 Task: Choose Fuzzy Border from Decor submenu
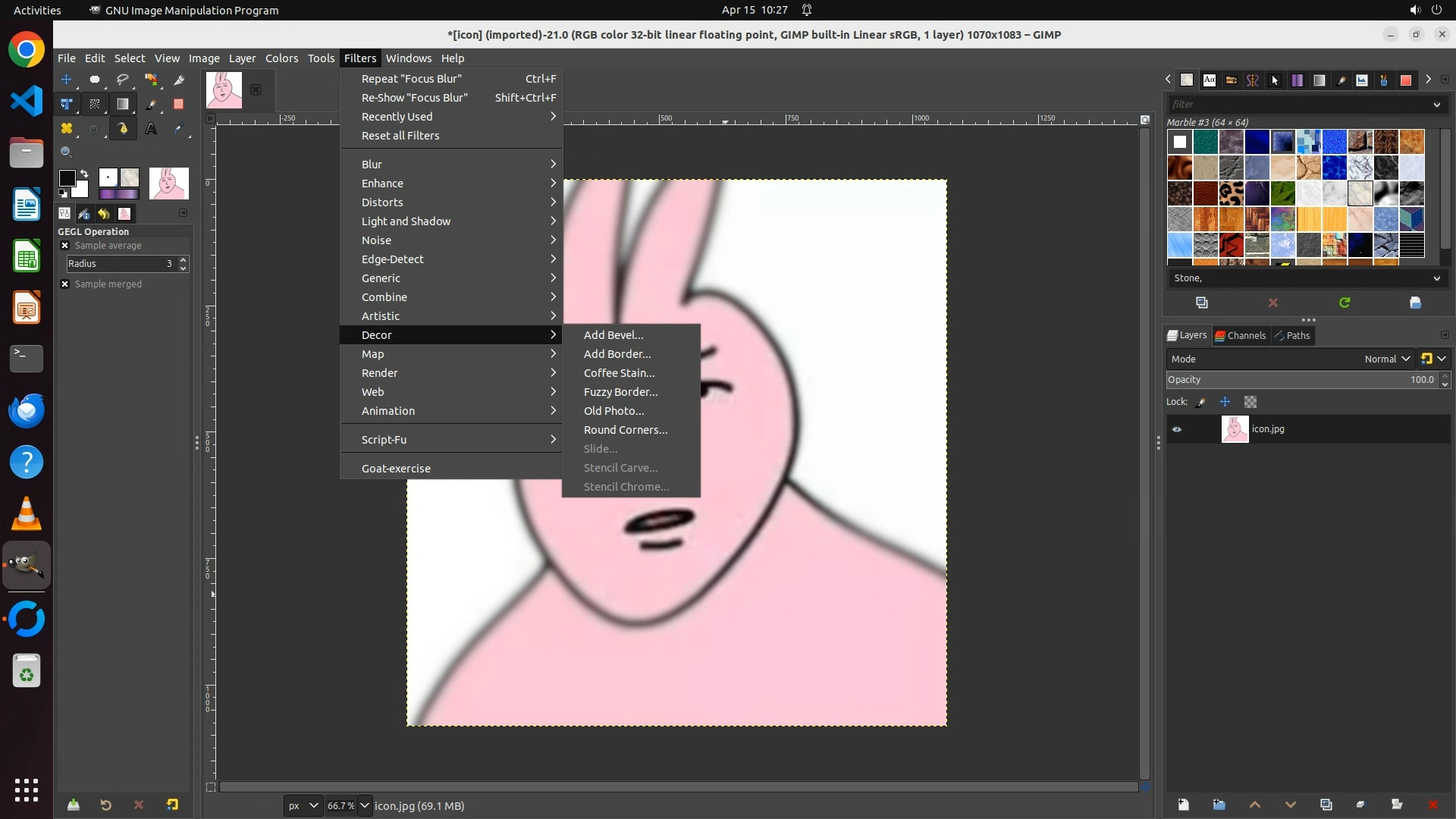[620, 392]
